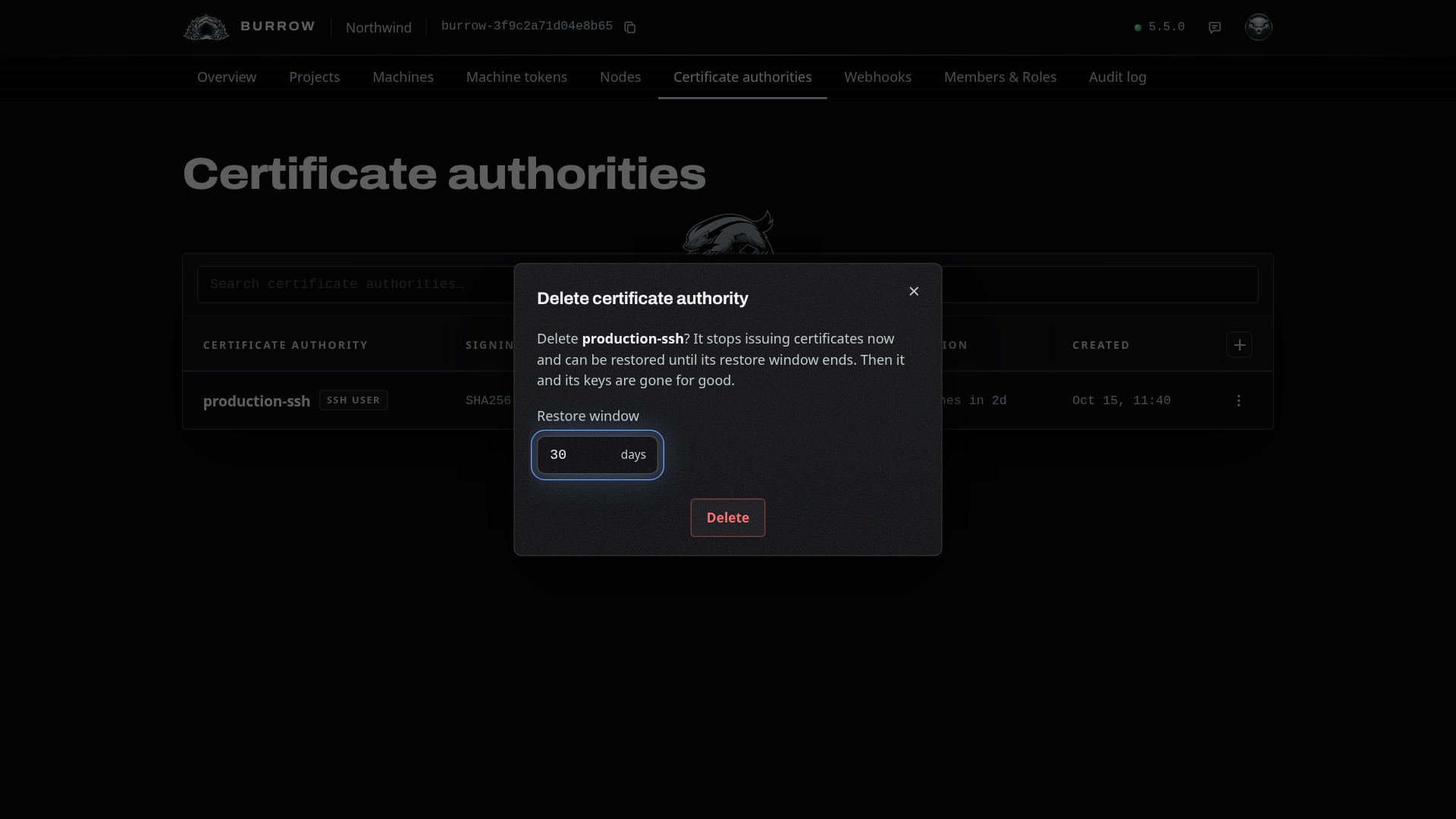The width and height of the screenshot is (1456, 819).
Task: Switch to the Projects tab
Action: pos(315,77)
